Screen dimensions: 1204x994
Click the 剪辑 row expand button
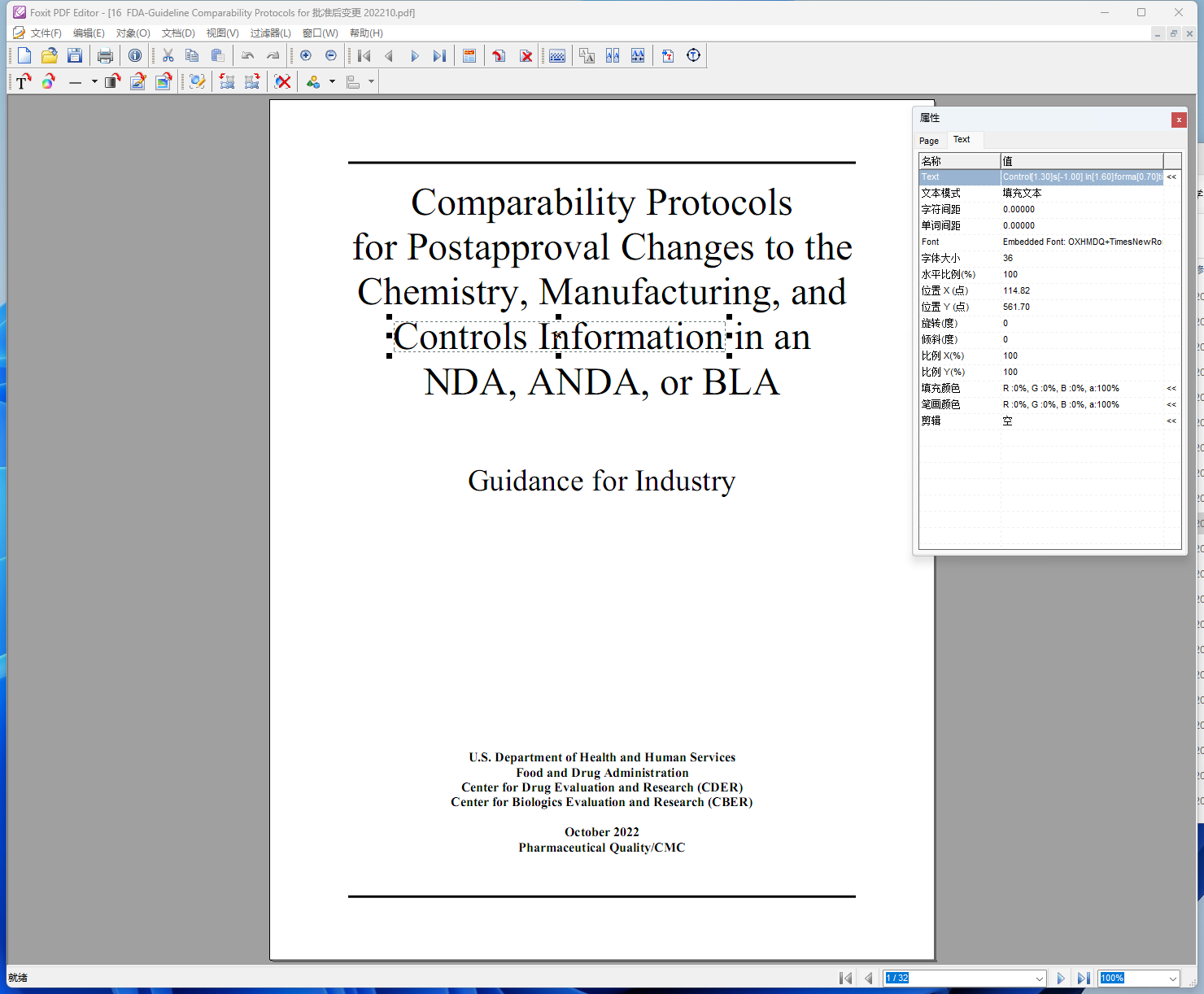[1171, 421]
